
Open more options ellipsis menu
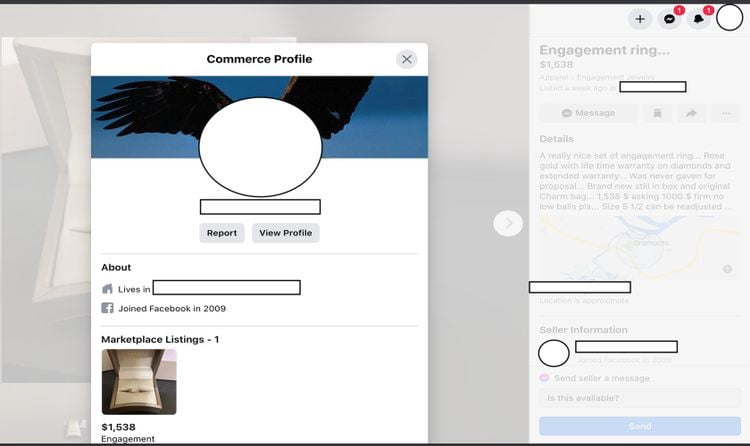coord(726,113)
